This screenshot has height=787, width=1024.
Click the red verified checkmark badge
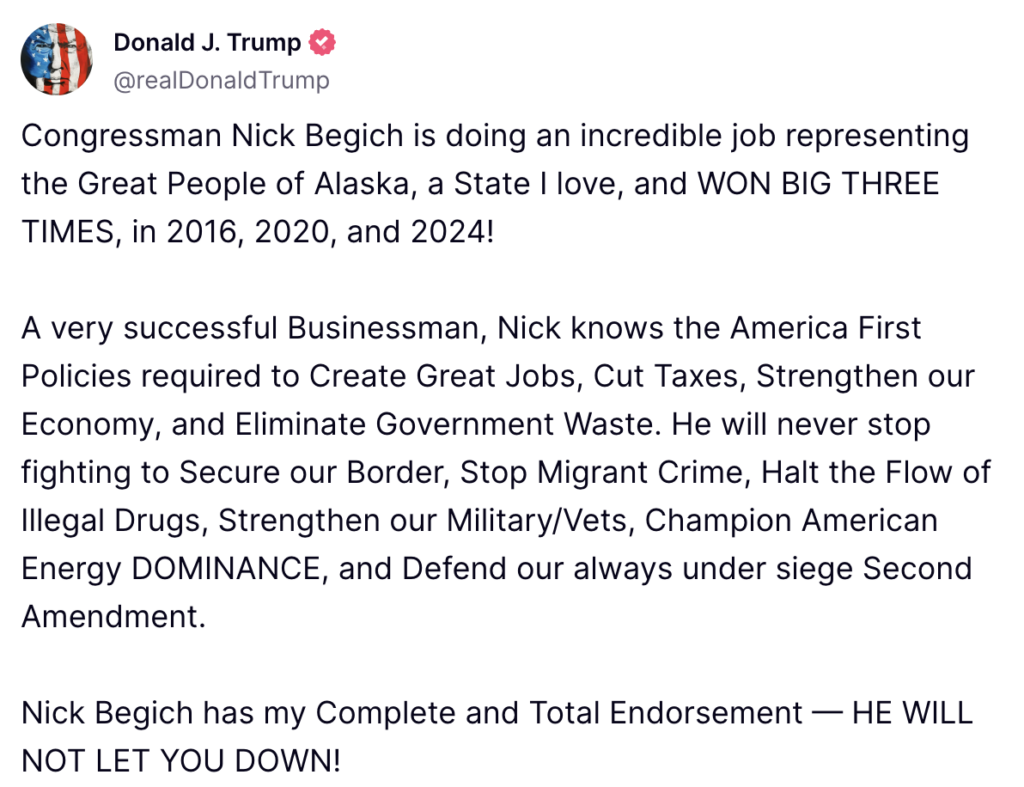click(x=322, y=42)
